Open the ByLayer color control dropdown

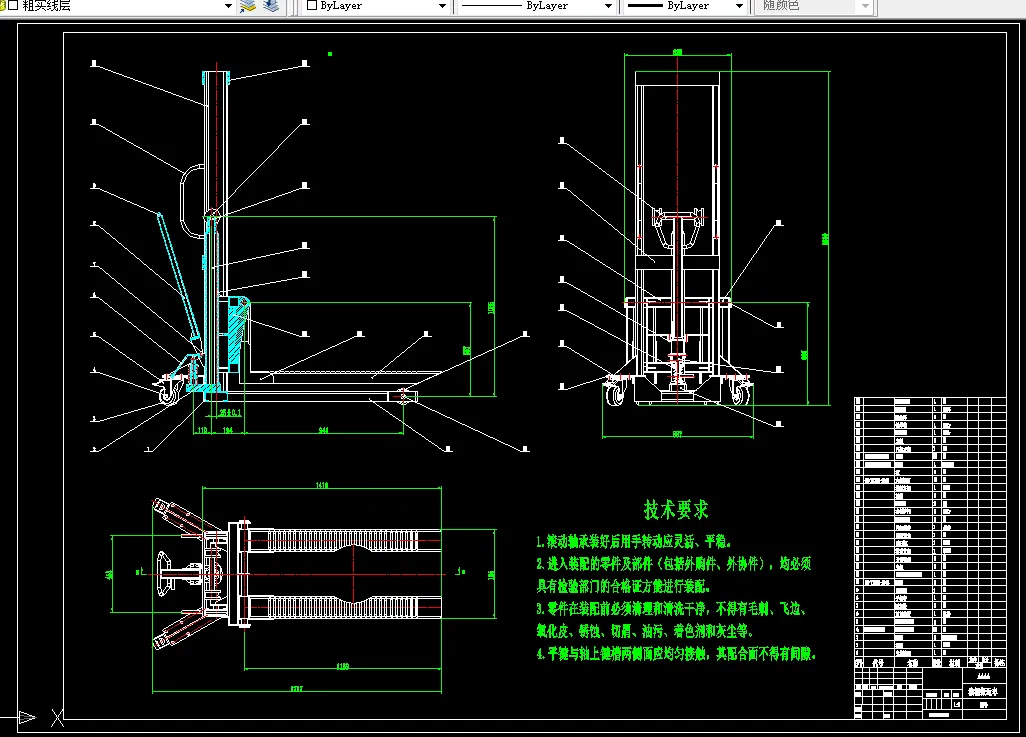(x=376, y=6)
